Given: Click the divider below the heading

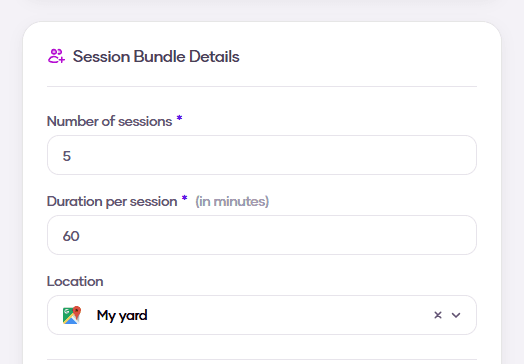Looking at the screenshot, I should (x=262, y=86).
